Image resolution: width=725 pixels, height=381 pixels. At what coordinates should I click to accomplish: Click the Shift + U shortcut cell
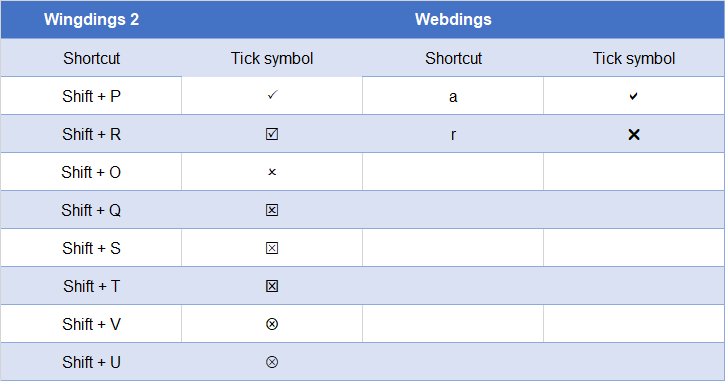[x=91, y=362]
